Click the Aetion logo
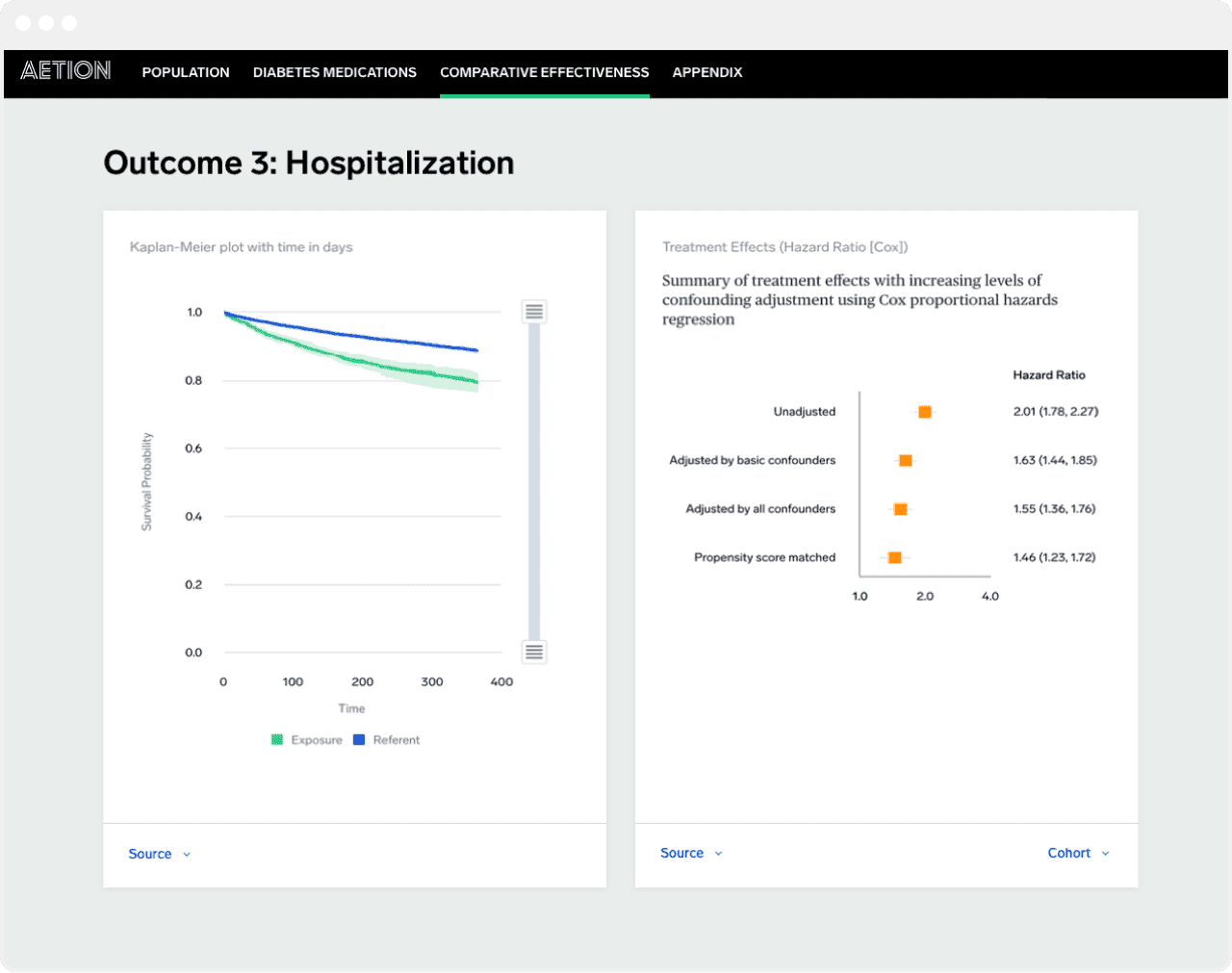This screenshot has width=1232, height=973. point(65,71)
